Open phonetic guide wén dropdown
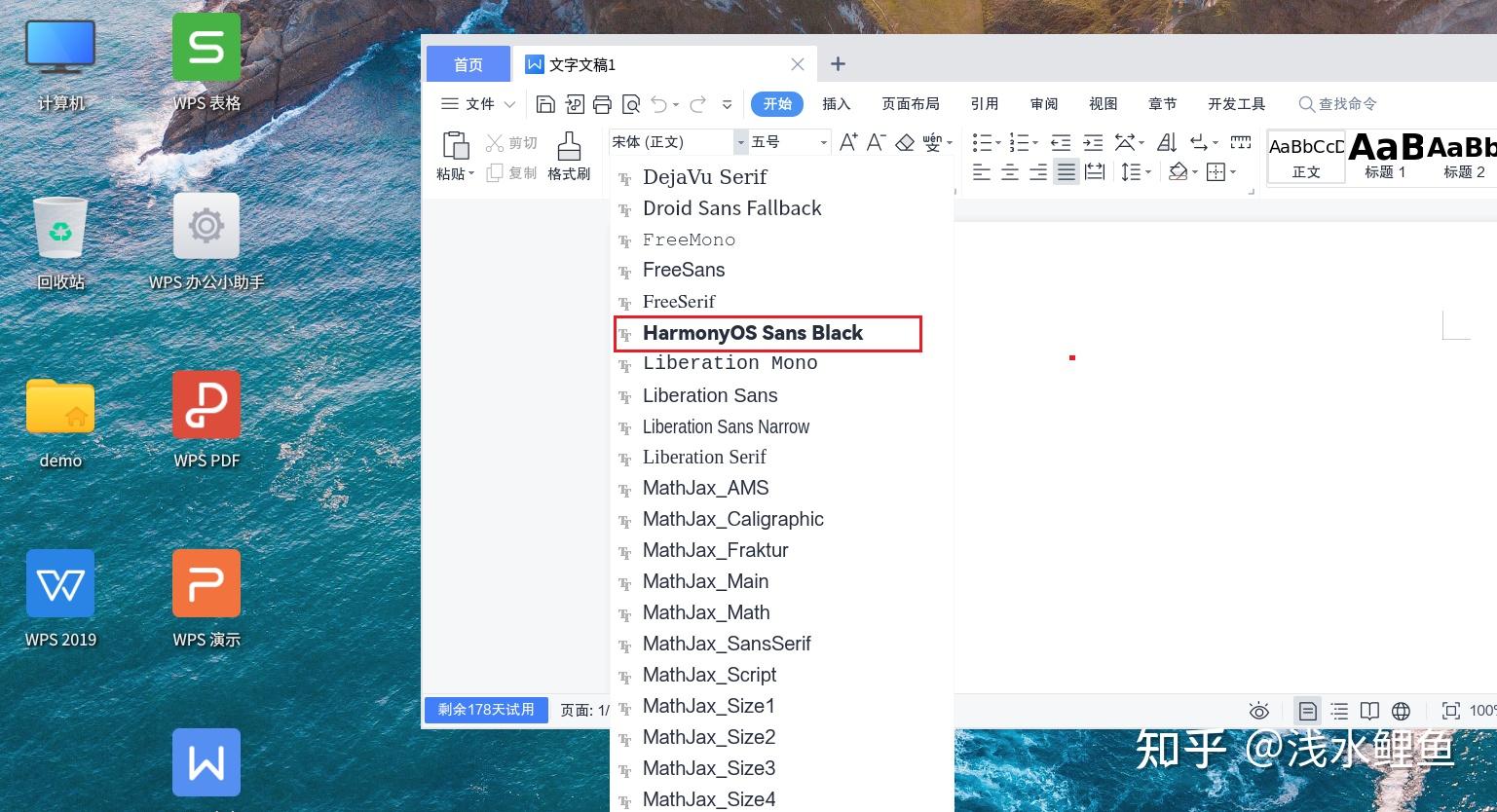Viewport: 1497px width, 812px height. (x=949, y=143)
